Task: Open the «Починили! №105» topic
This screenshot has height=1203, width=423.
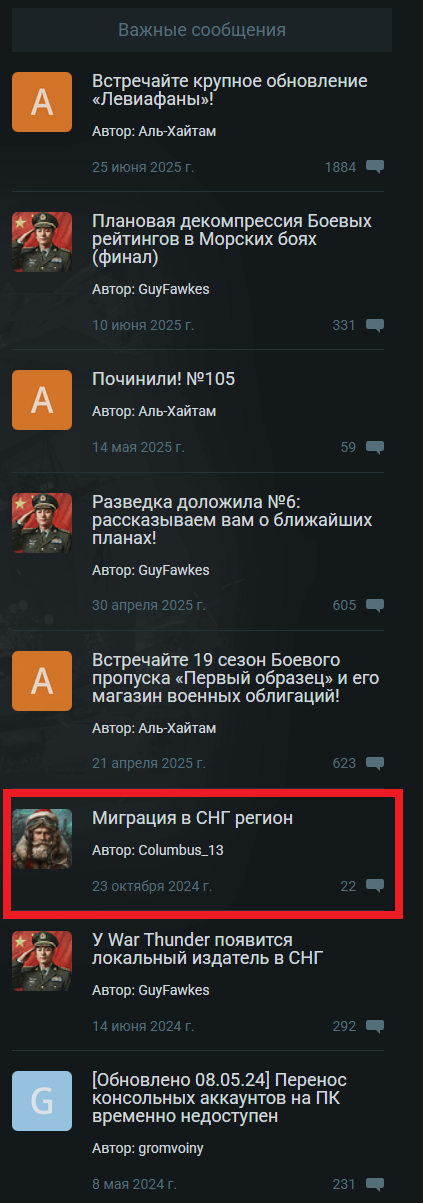Action: point(163,379)
